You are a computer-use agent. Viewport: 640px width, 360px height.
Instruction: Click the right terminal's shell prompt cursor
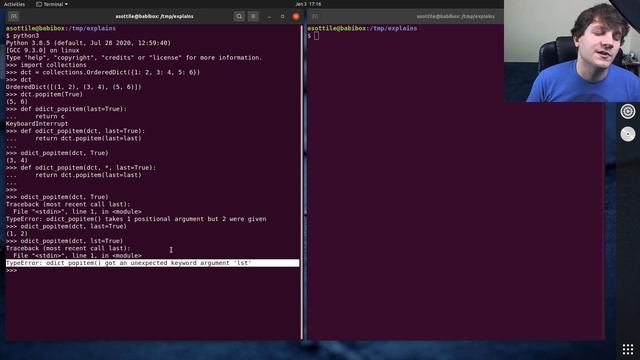coord(316,36)
